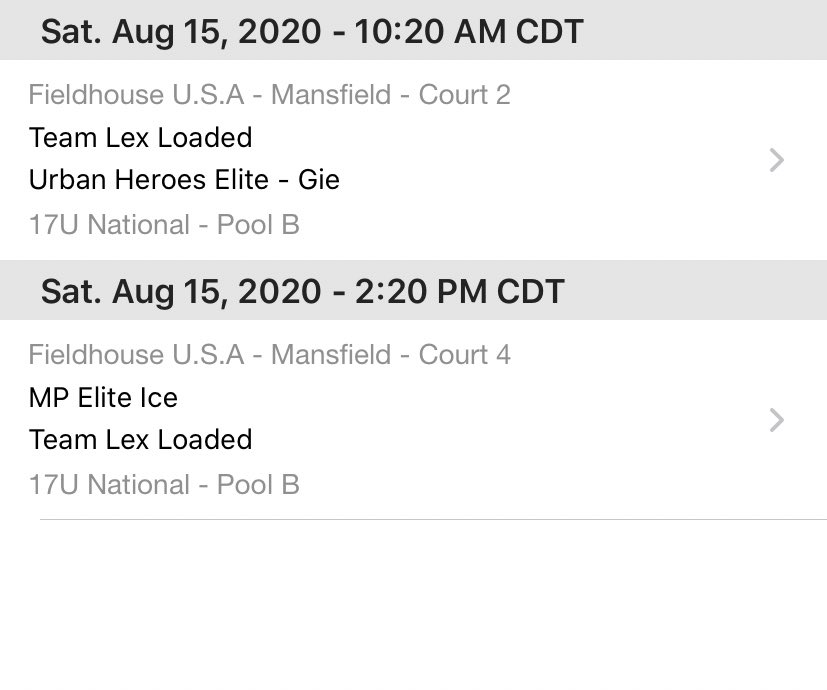Tap Fieldhouse U.S.A - Mansfield - Court 4 location
827x690 pixels.
(270, 354)
